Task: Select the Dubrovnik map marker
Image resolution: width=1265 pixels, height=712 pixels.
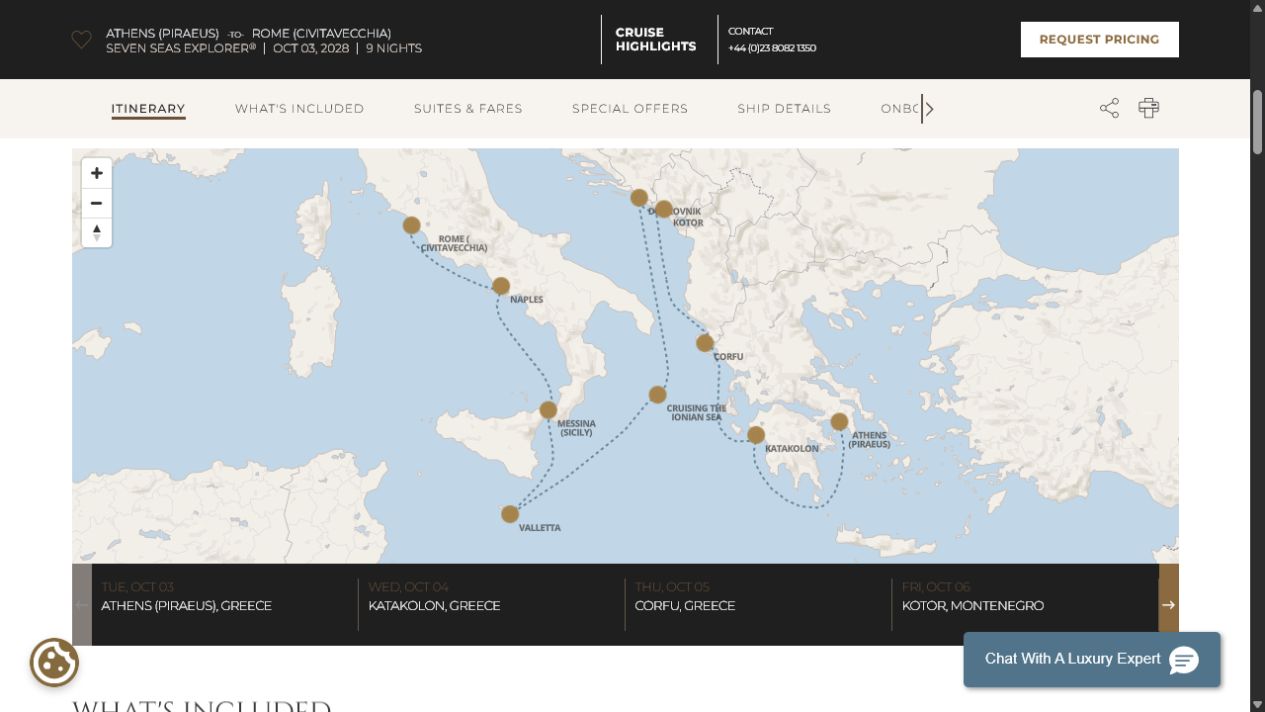Action: [639, 198]
